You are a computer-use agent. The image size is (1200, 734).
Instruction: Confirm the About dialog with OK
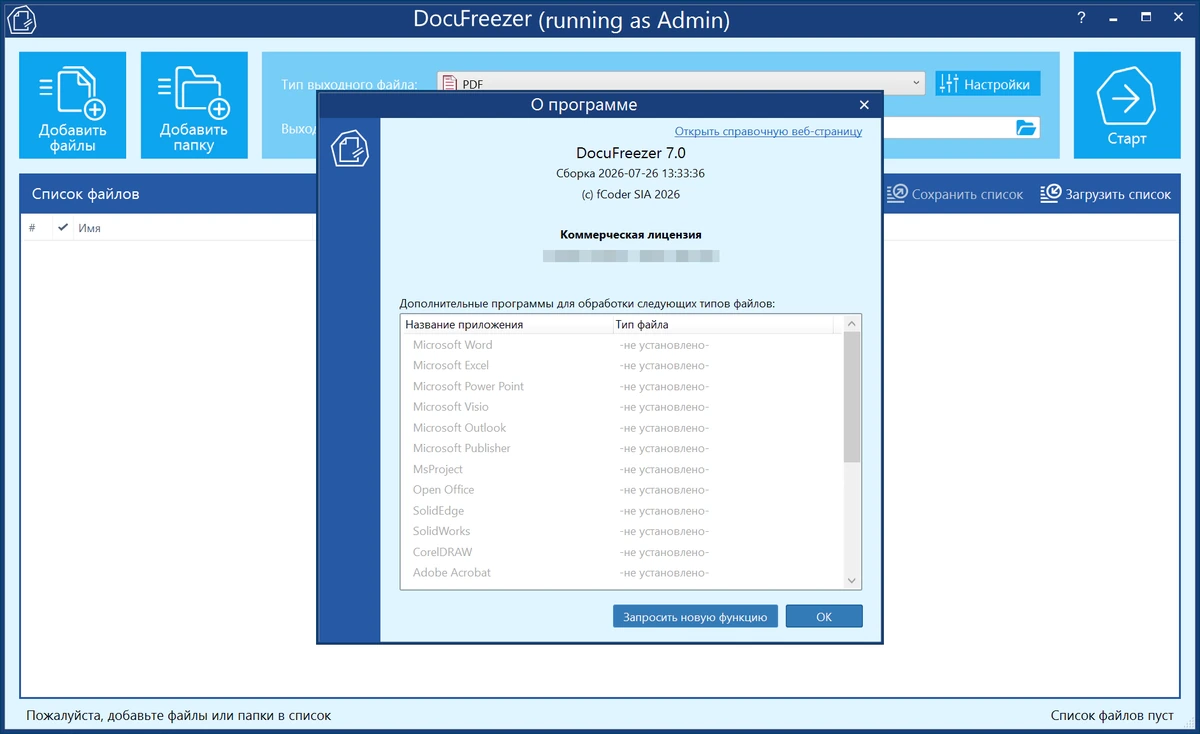824,617
